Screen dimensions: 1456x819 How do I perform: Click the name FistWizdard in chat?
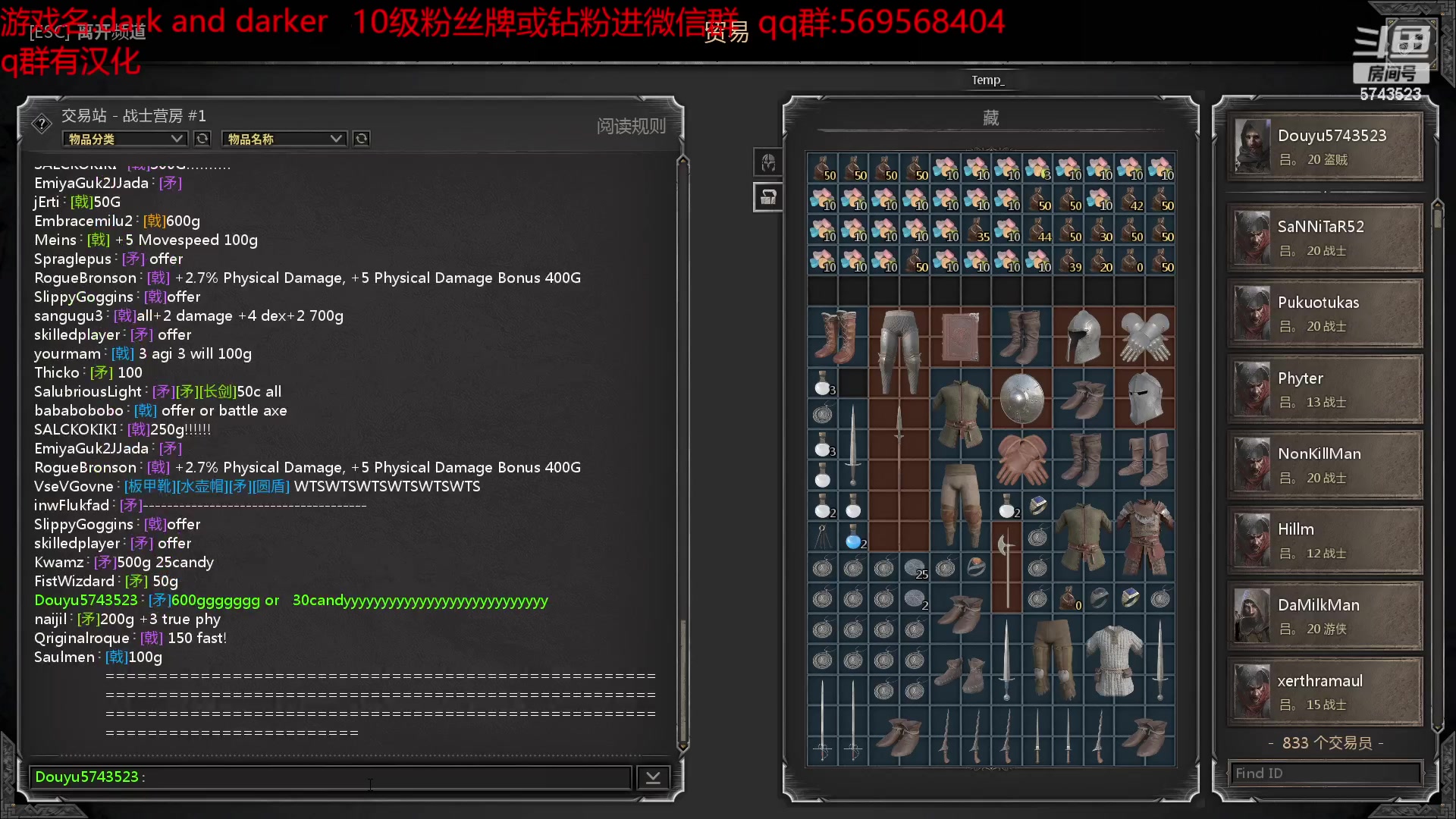[74, 582]
